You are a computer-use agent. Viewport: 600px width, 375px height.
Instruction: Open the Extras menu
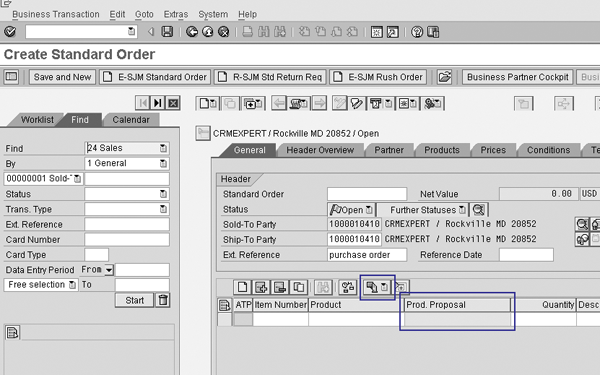point(176,14)
